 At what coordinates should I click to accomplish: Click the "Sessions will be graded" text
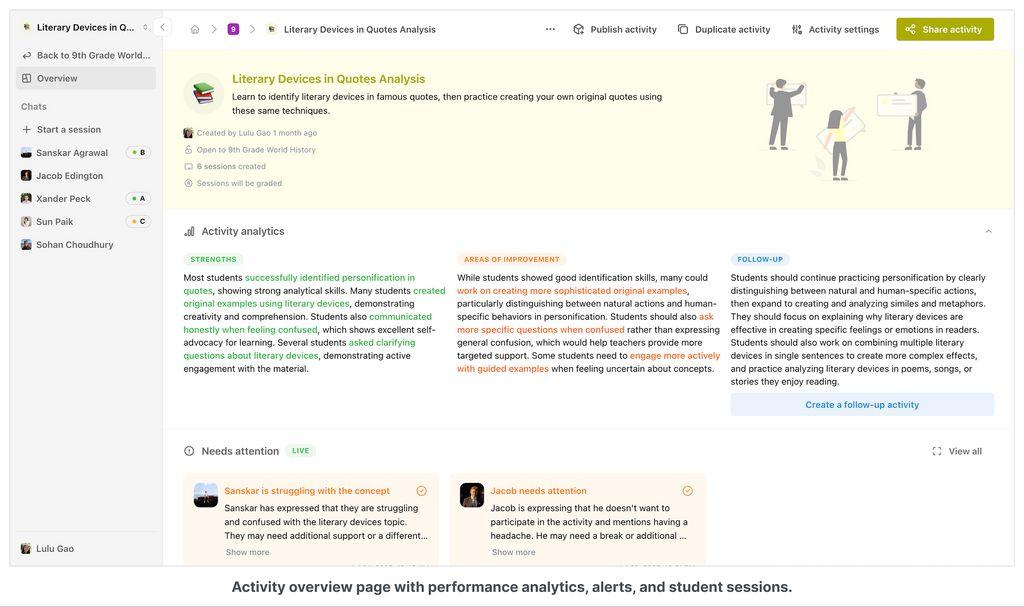[240, 184]
